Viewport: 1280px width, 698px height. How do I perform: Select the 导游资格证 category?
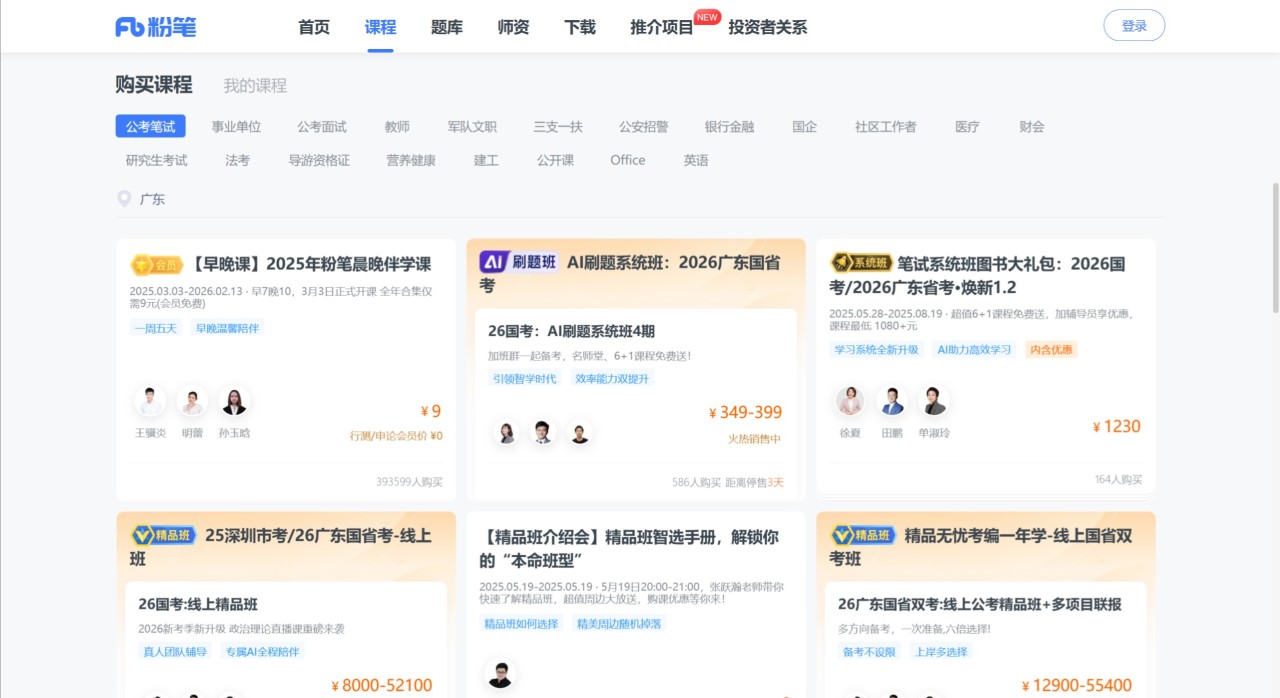[x=319, y=160]
